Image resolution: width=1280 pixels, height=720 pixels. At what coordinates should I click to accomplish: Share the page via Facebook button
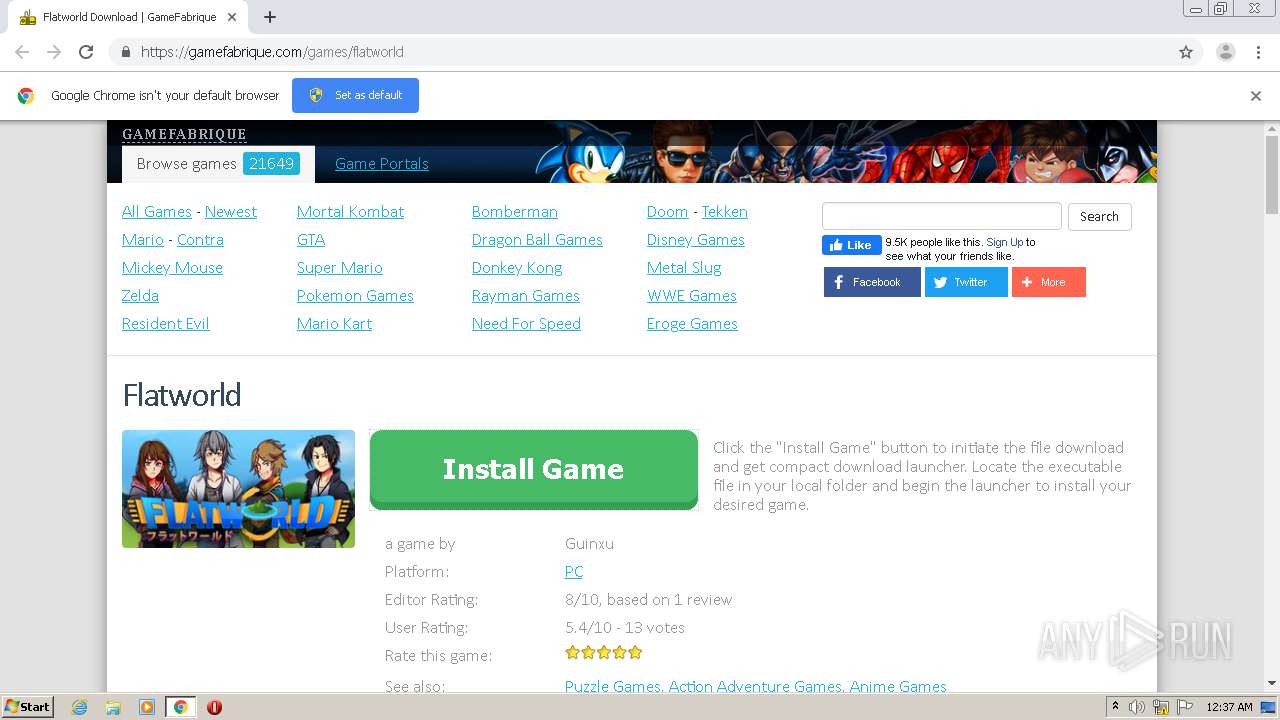pos(872,282)
